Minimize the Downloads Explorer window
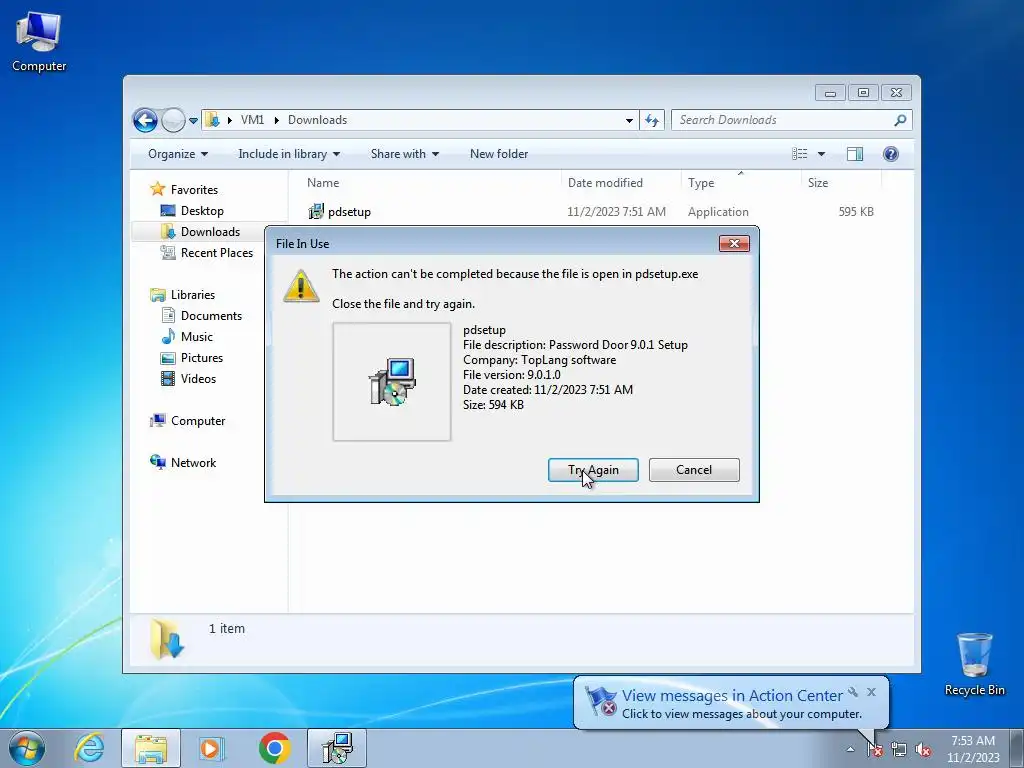The image size is (1024, 768). pyautogui.click(x=830, y=93)
